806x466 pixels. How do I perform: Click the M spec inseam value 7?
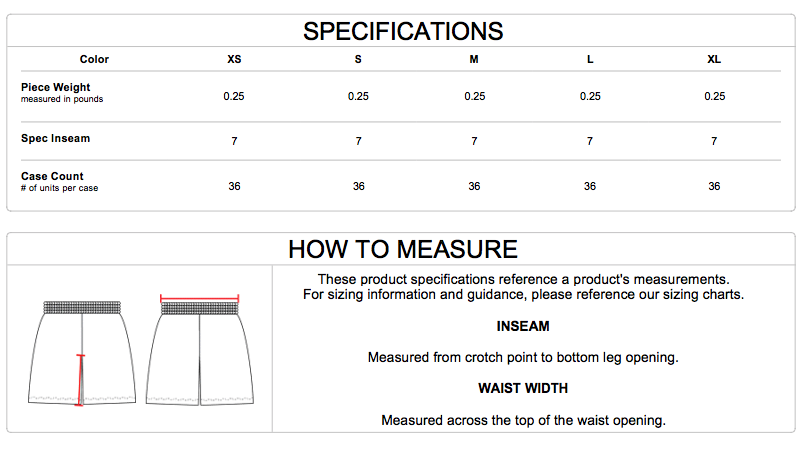click(474, 142)
